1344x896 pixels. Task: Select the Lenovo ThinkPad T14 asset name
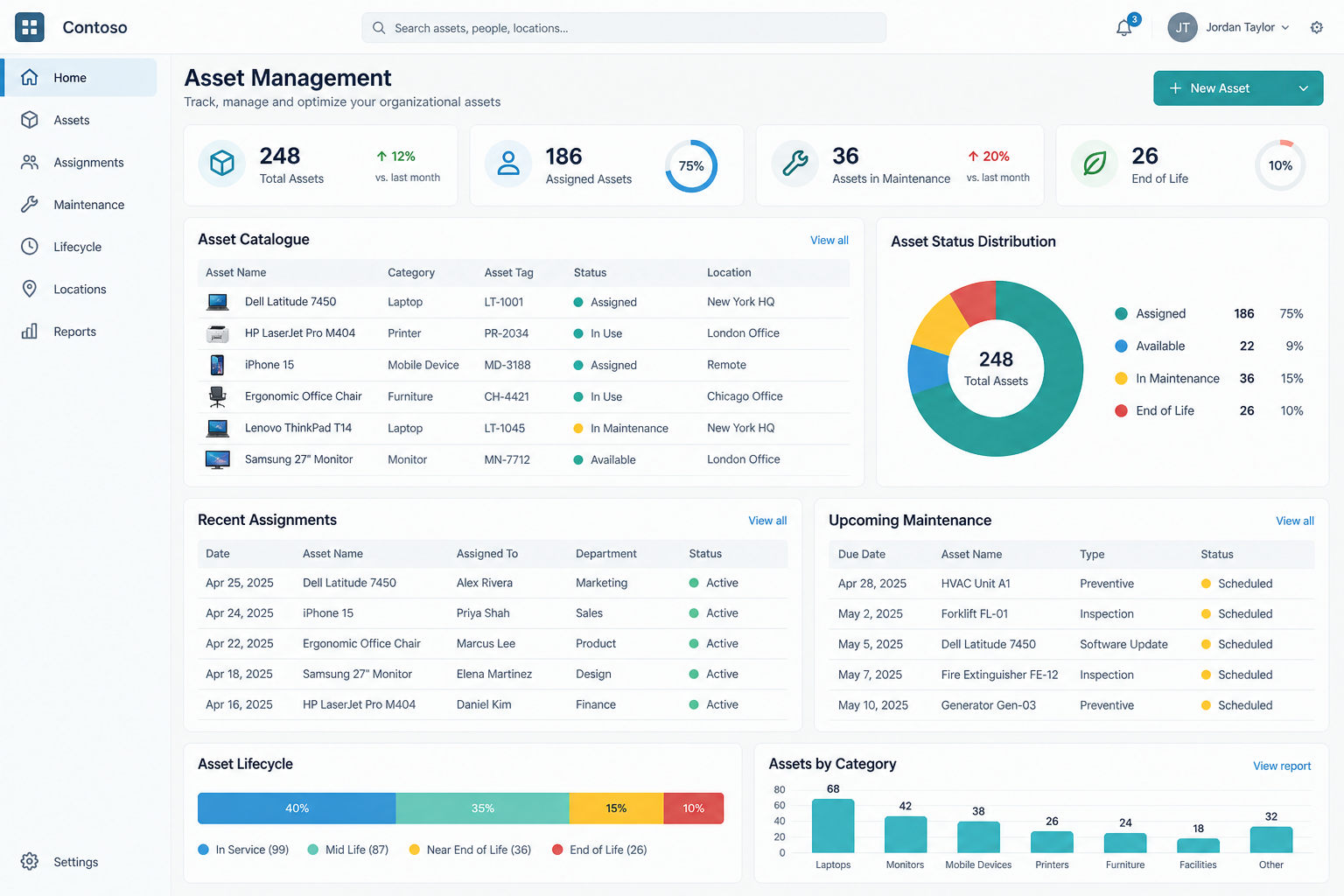click(298, 428)
